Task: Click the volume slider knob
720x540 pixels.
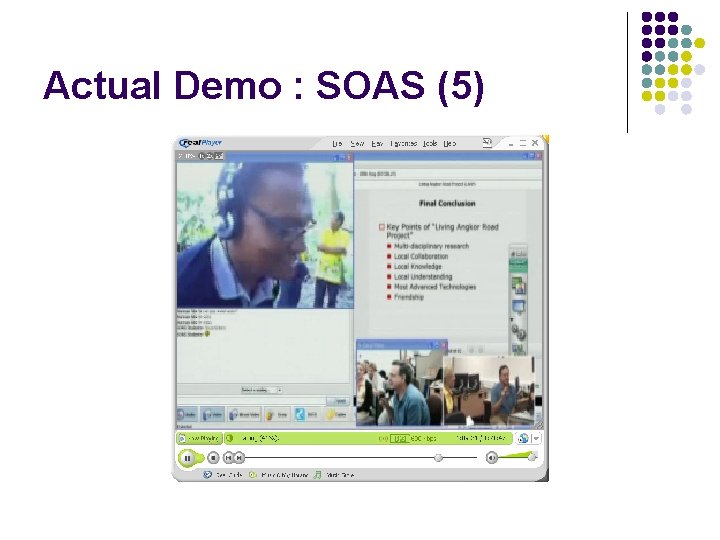Action: (532, 456)
